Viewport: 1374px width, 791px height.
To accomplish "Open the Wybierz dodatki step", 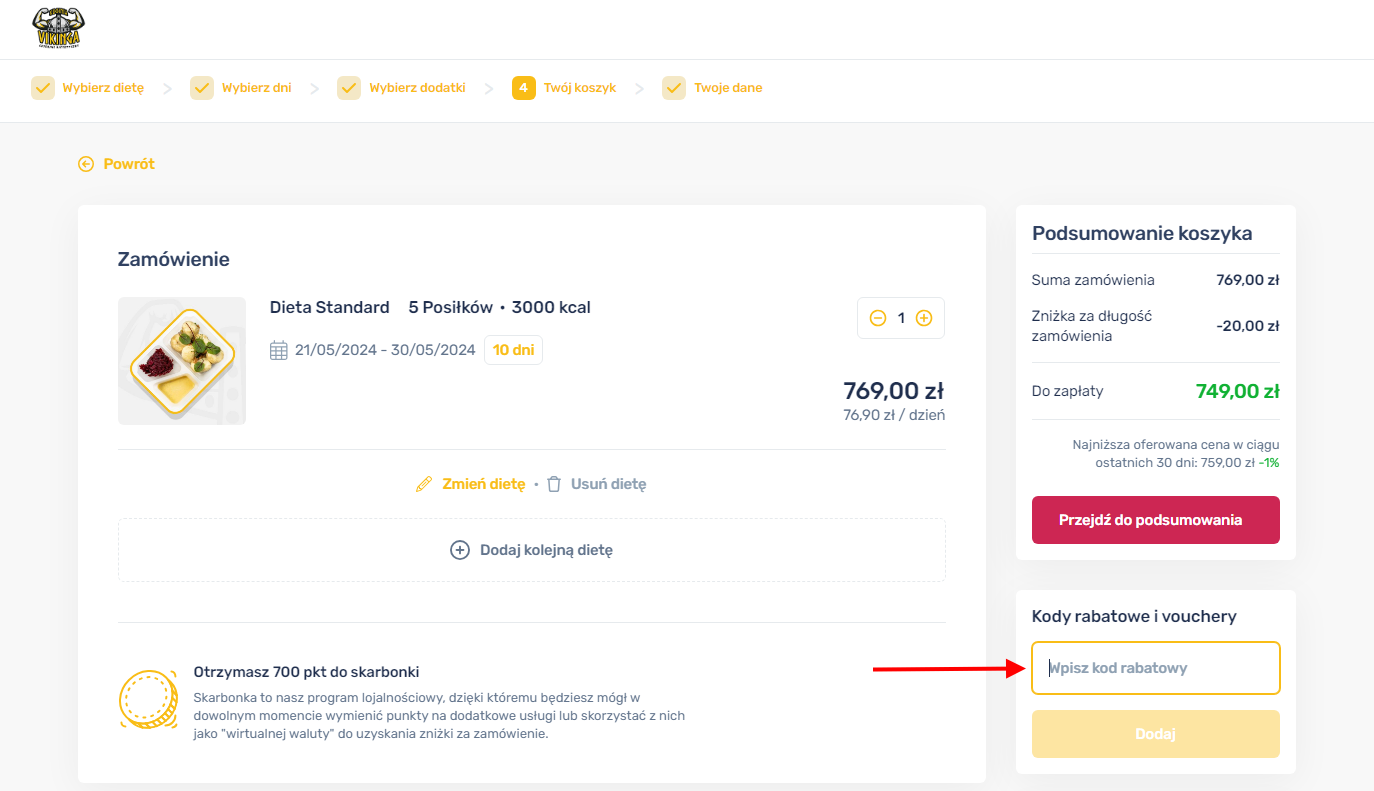I will click(x=402, y=88).
